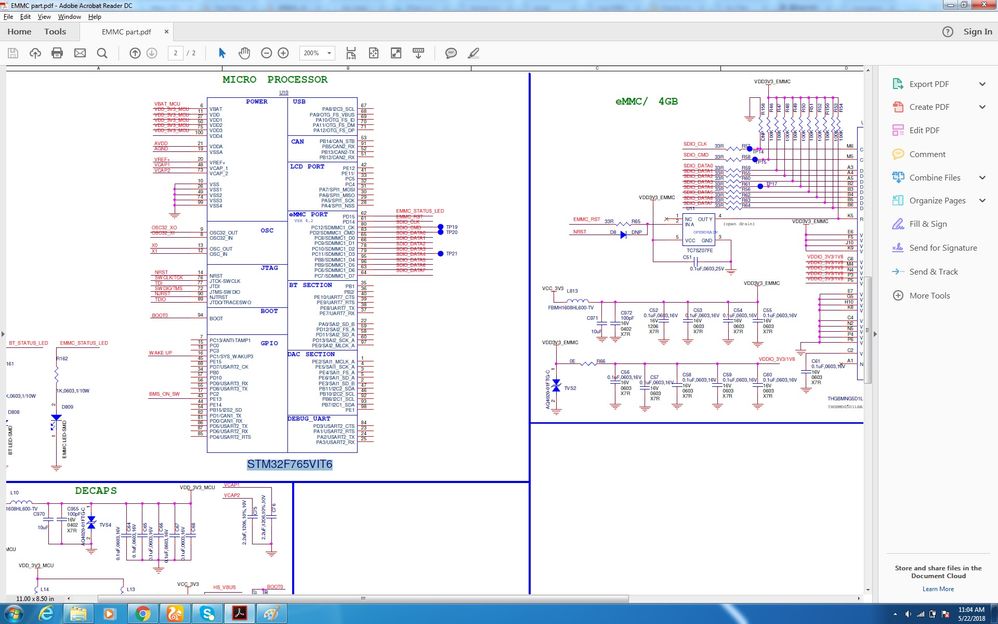
Task: Click the read mode download-bar icon
Action: tap(418, 53)
